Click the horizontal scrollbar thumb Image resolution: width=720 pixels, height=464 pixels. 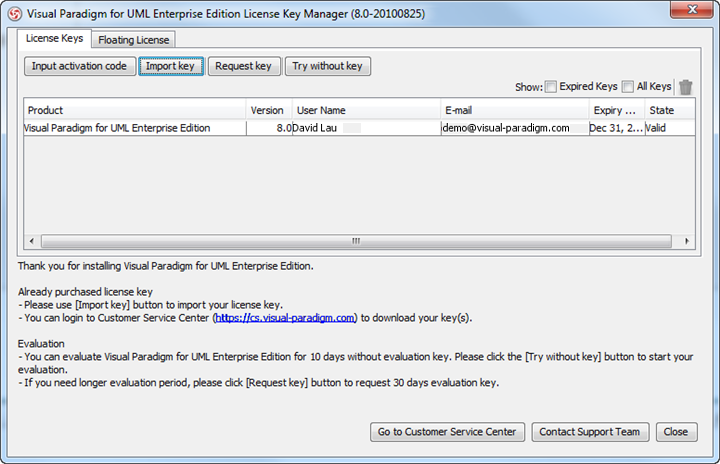[x=356, y=241]
